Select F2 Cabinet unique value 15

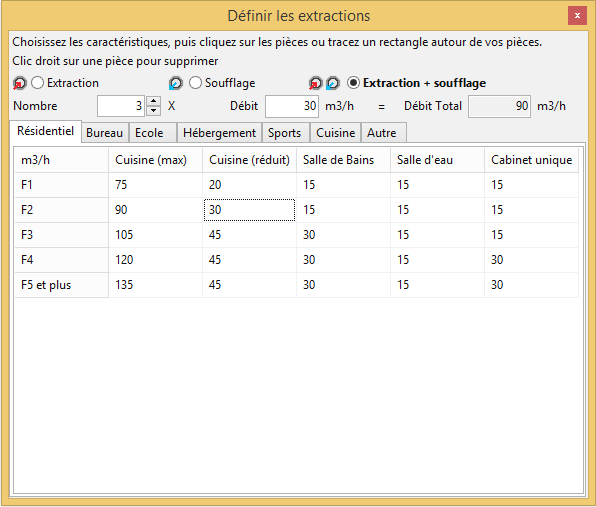click(x=531, y=210)
